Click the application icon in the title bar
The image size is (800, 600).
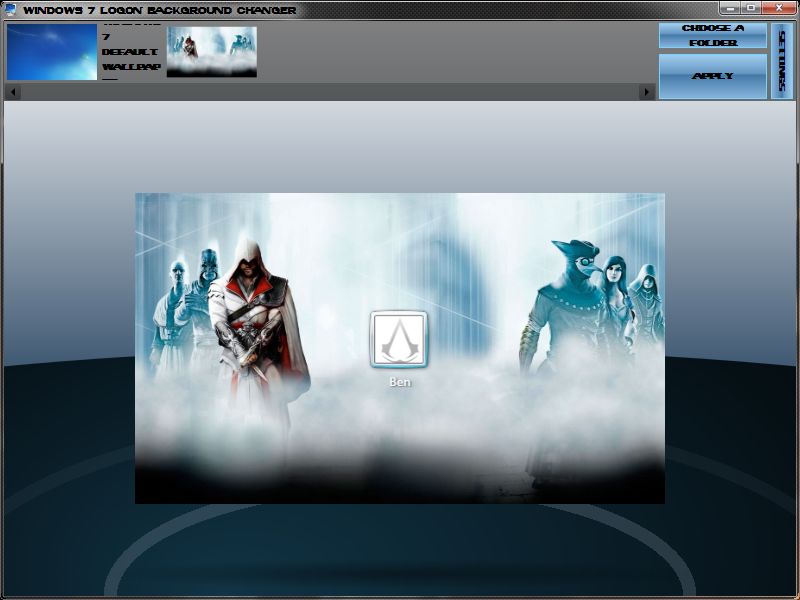click(11, 10)
